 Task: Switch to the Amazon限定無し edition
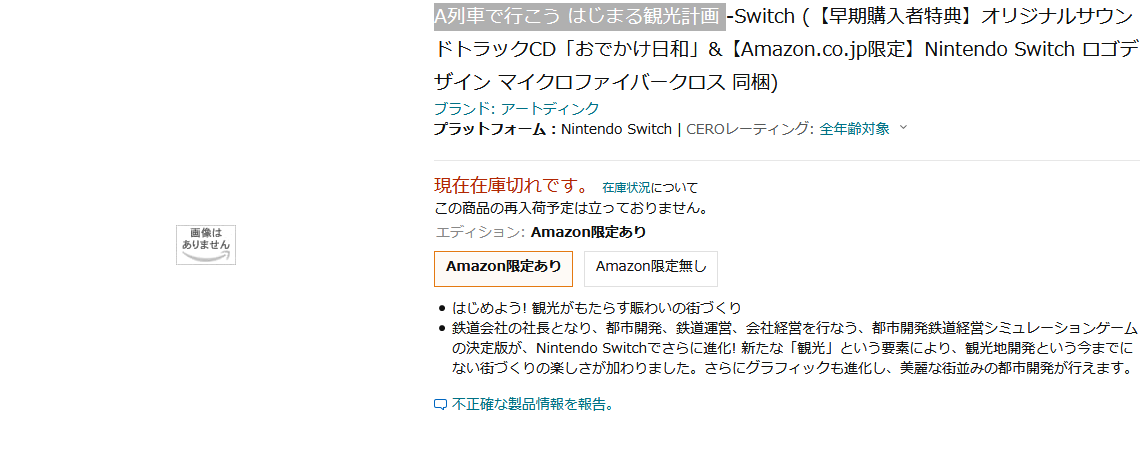coord(650,267)
